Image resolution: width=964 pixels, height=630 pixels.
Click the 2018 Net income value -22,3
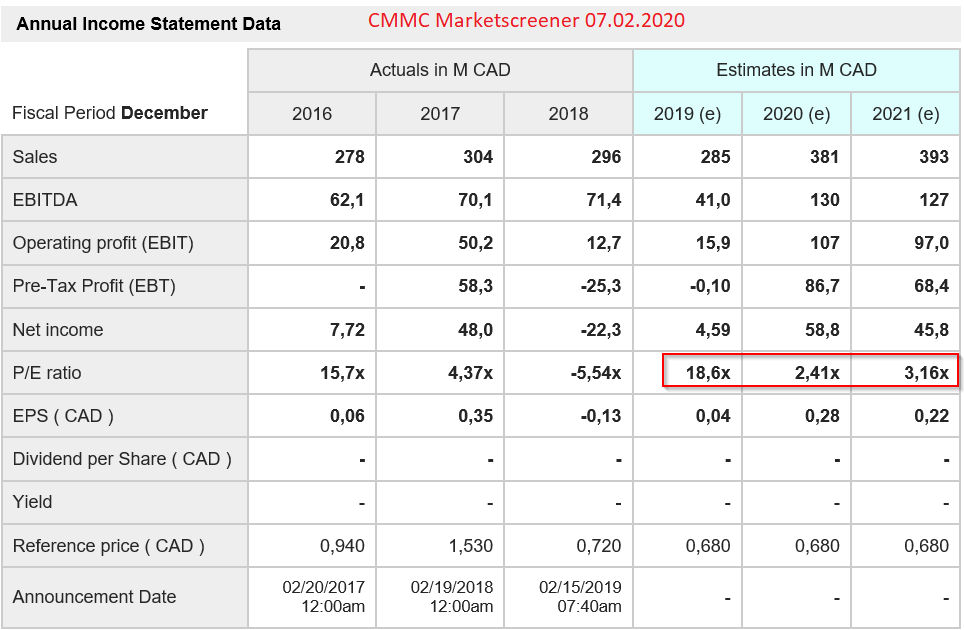(x=600, y=330)
